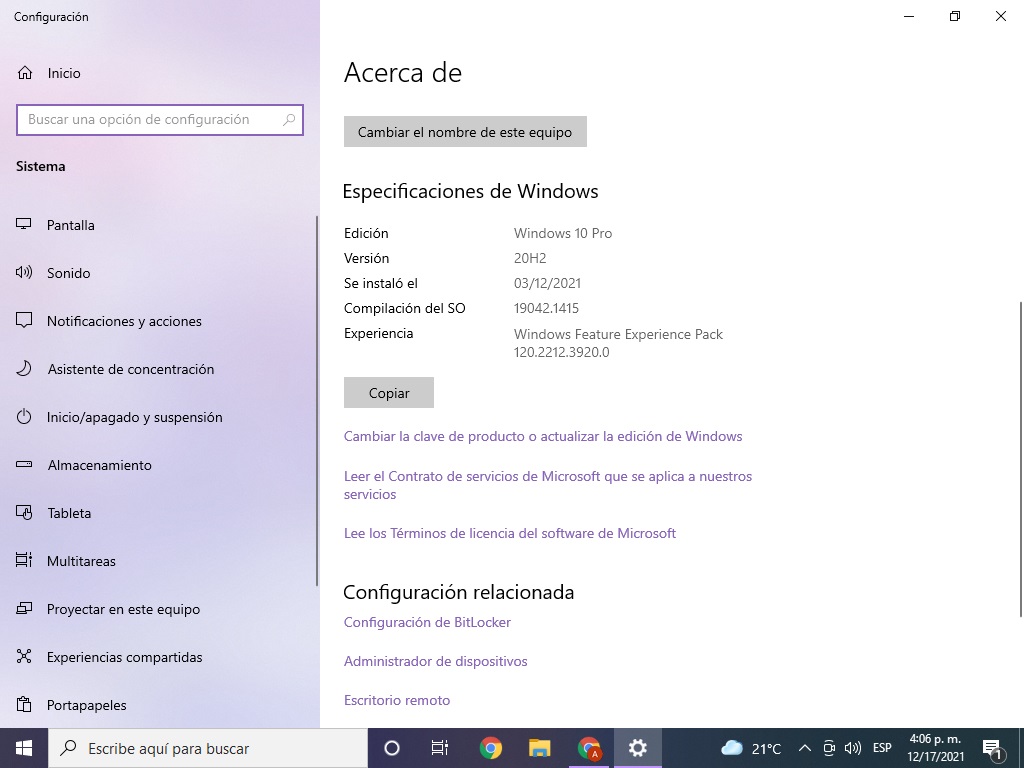Click the Inicio/apagado power icon

[x=24, y=417]
